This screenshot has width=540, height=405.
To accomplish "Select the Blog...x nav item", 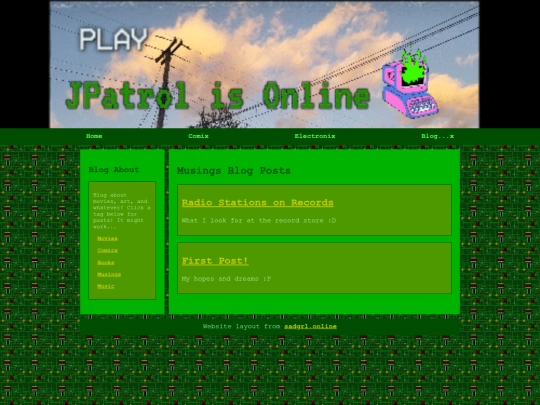I will [437, 136].
